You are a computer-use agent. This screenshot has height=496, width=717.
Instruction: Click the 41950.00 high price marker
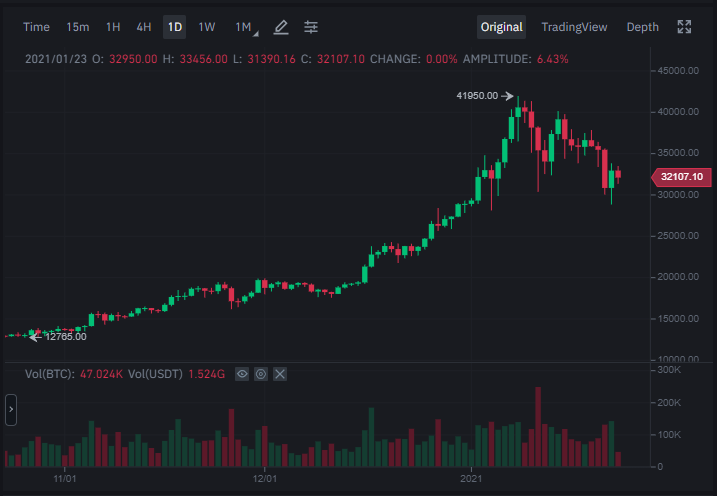pyautogui.click(x=477, y=96)
